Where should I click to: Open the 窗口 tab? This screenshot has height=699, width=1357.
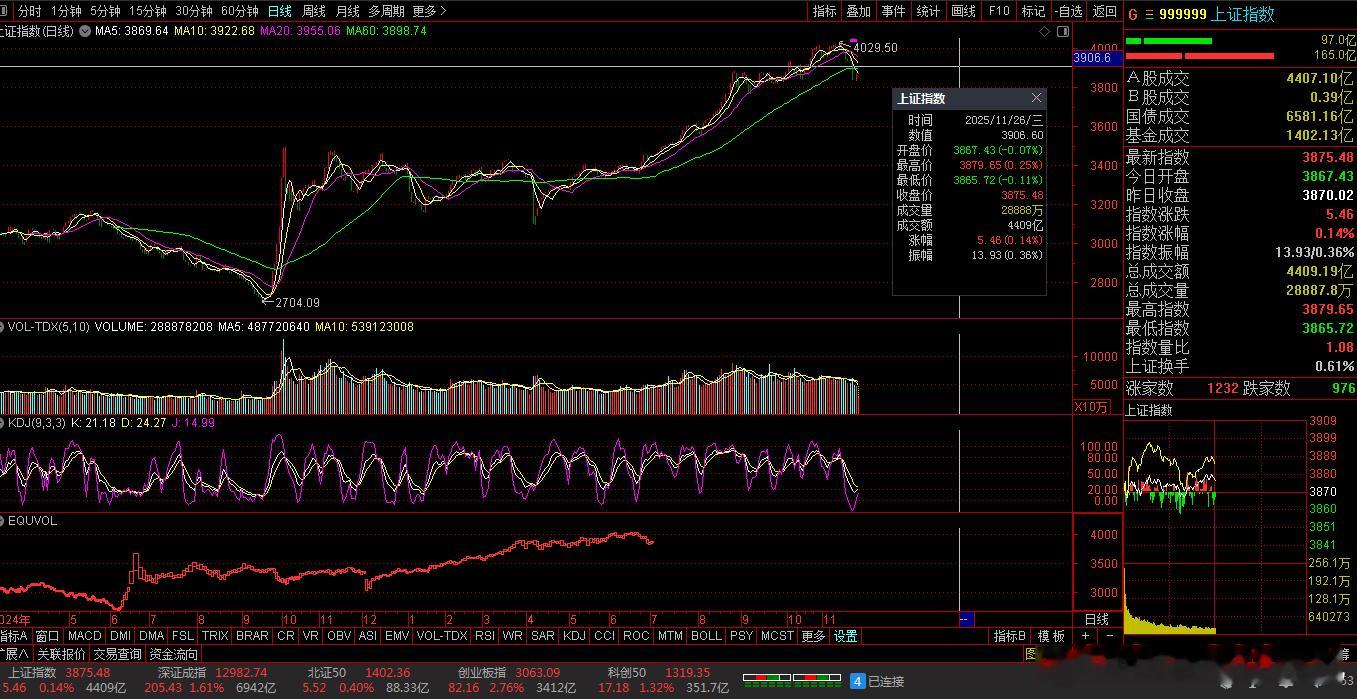click(x=47, y=636)
